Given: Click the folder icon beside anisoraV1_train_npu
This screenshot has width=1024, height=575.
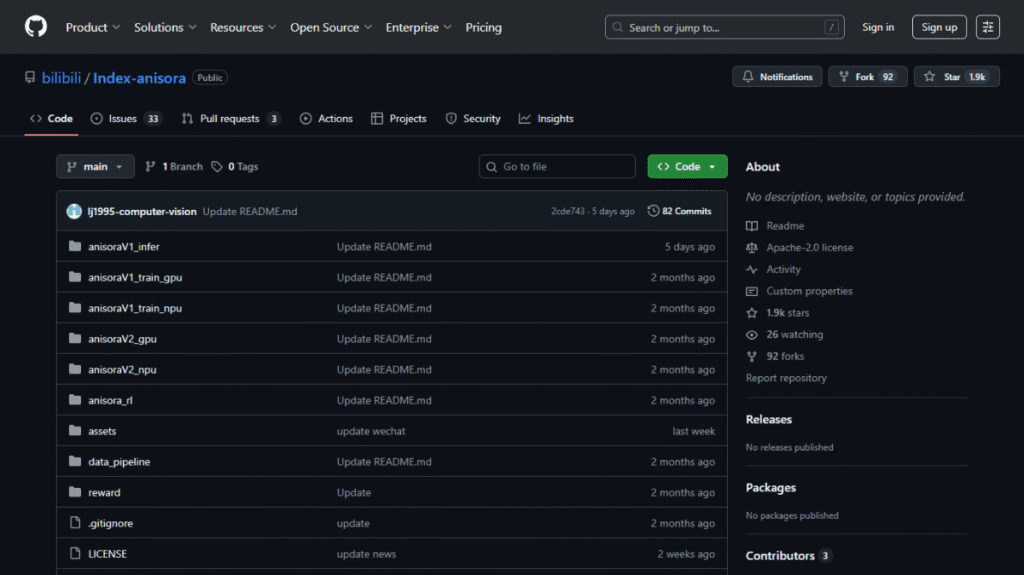Looking at the screenshot, I should tap(75, 308).
